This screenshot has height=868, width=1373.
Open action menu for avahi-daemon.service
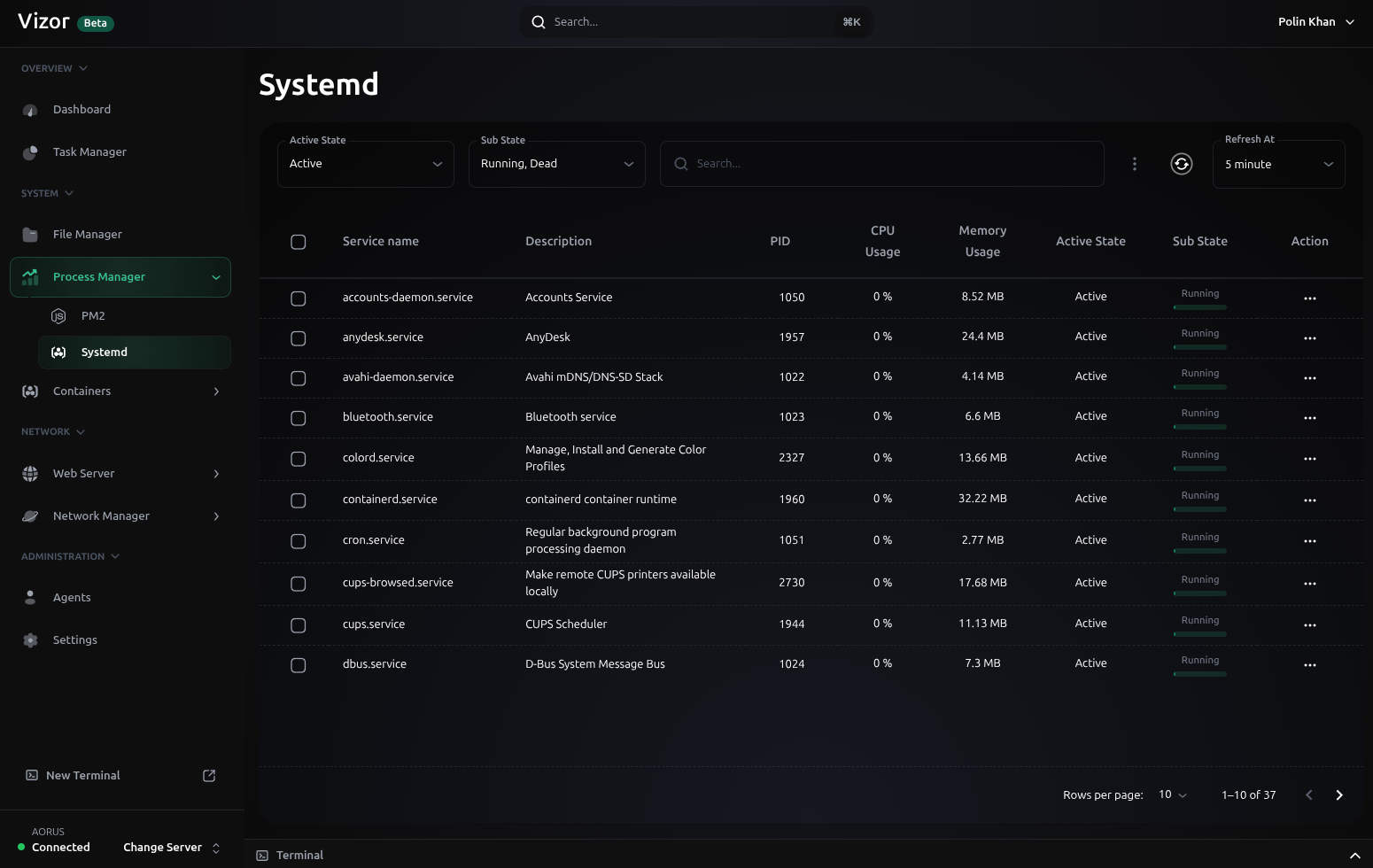[x=1310, y=378]
